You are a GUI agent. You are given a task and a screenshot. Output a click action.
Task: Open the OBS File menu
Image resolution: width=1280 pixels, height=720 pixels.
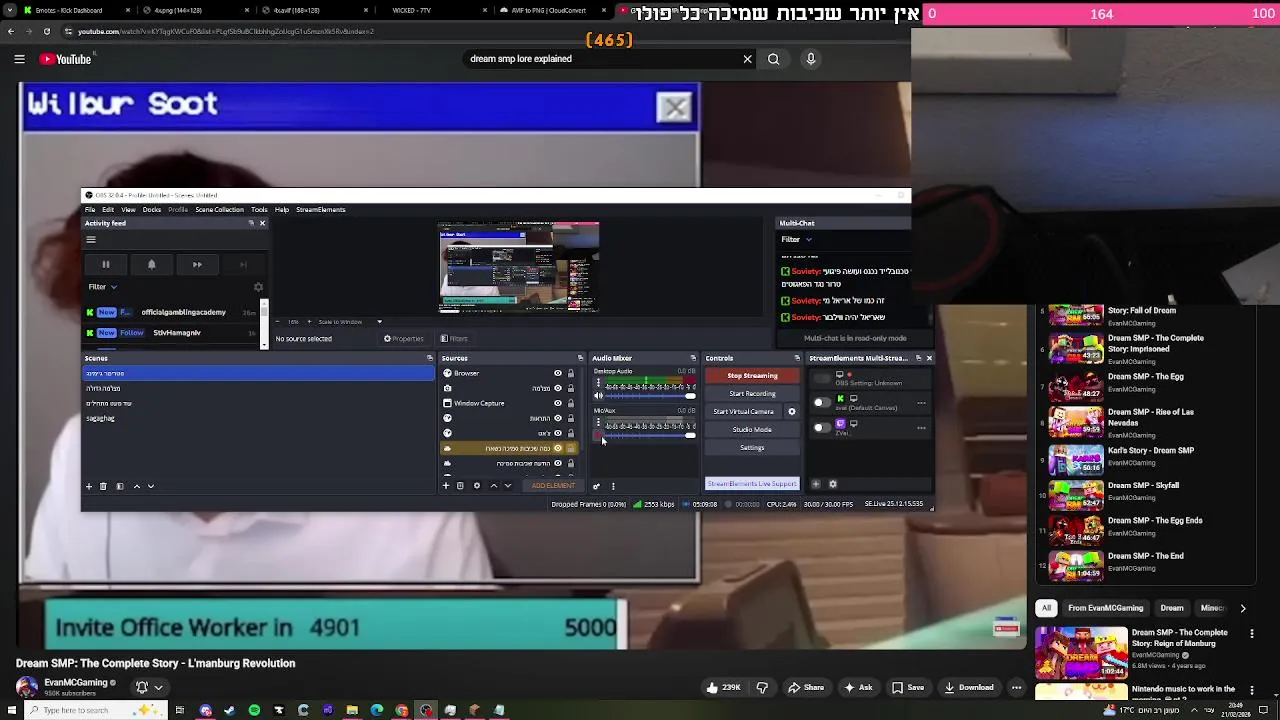tap(90, 210)
